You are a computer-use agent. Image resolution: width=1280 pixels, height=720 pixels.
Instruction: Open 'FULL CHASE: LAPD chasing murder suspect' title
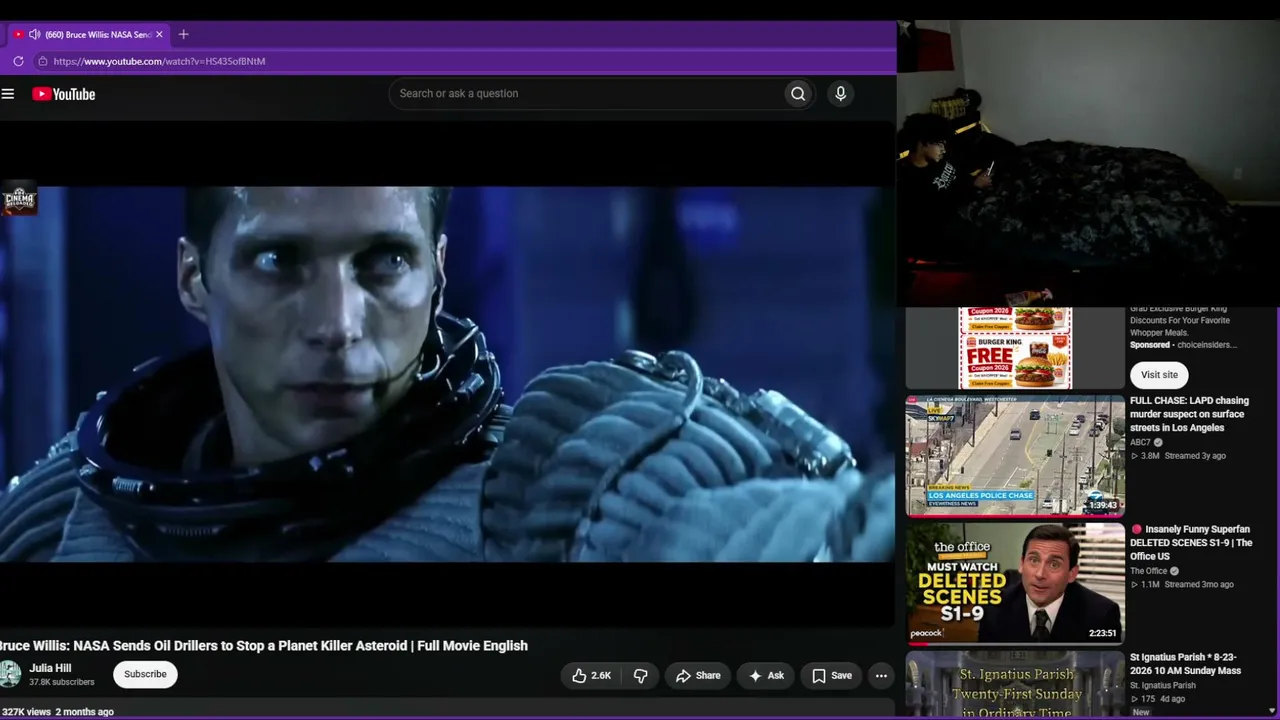1189,414
